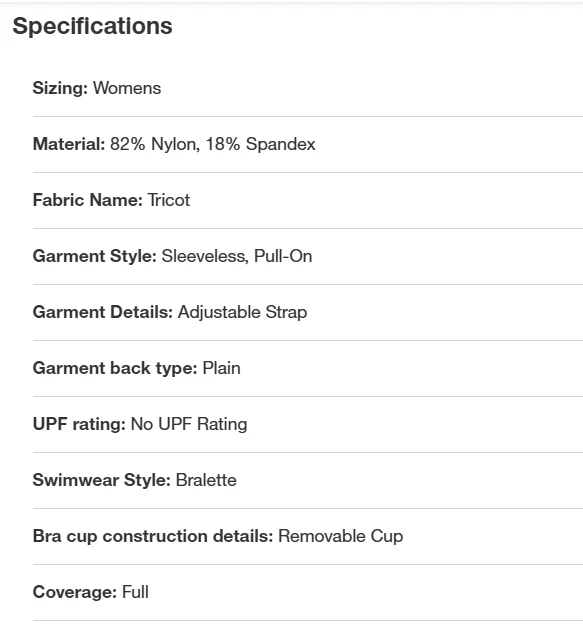This screenshot has height=625, width=583.
Task: Select the UPF rating label
Action: [79, 425]
